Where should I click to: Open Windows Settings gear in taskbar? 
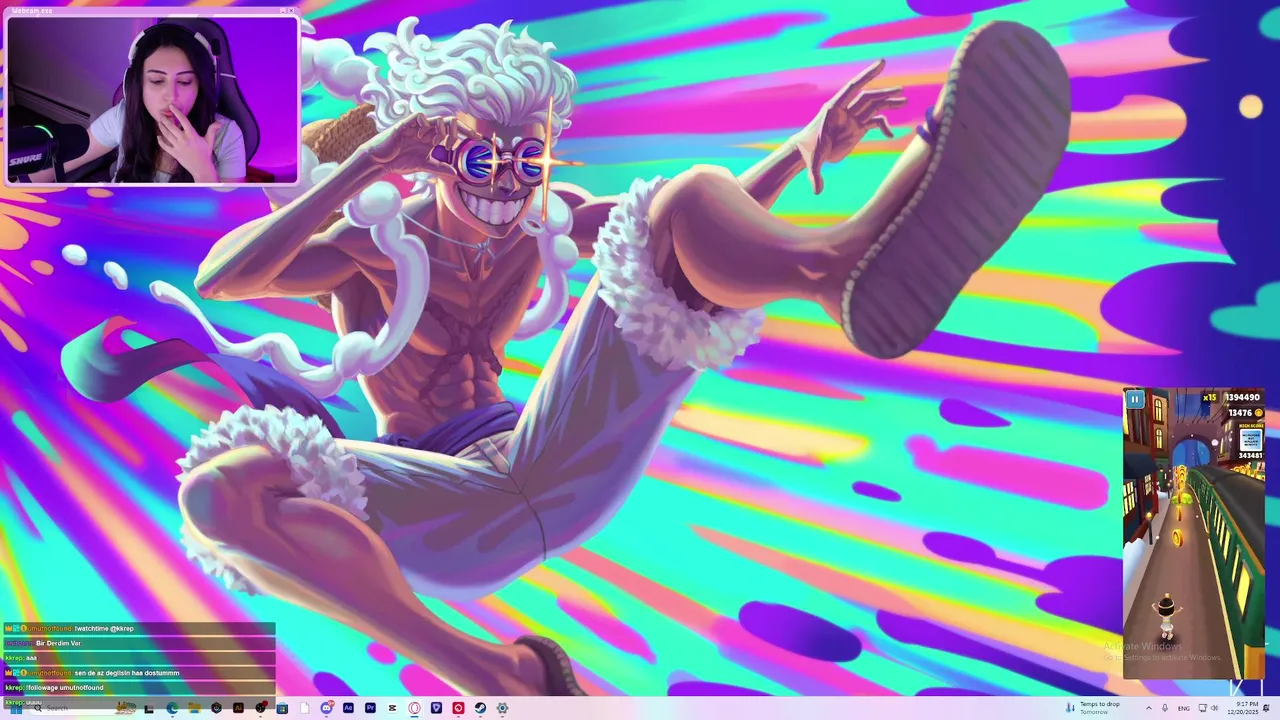click(502, 708)
